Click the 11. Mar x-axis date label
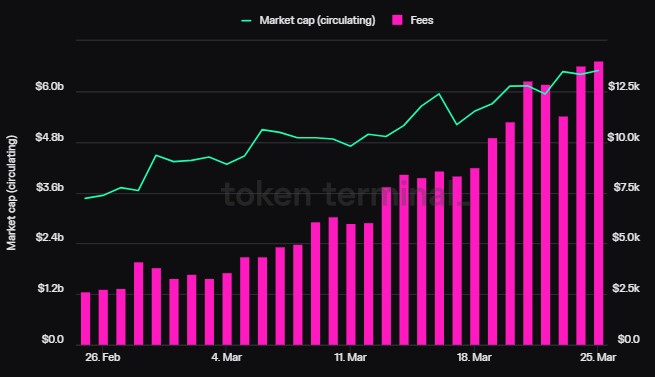 (x=350, y=357)
